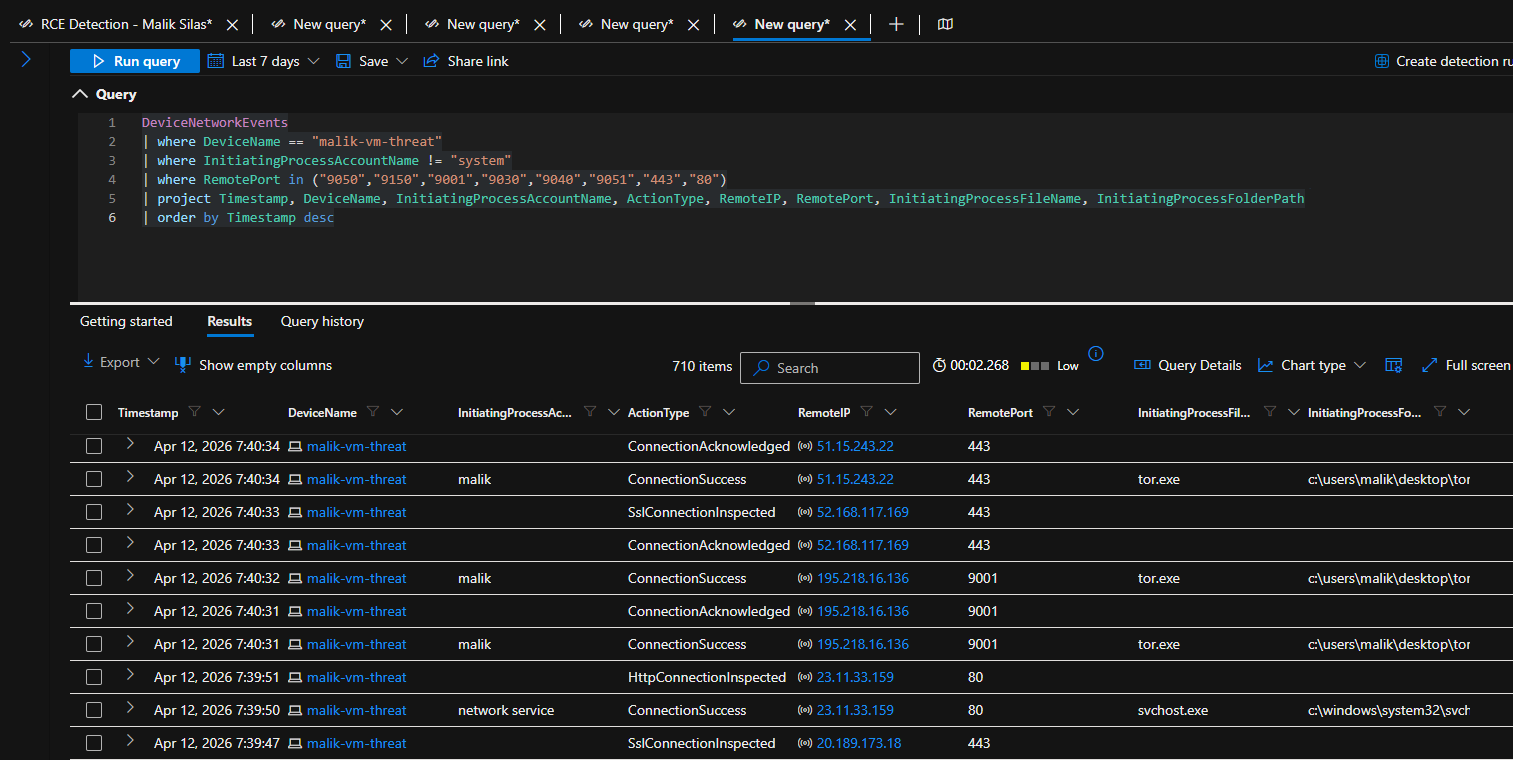The width and height of the screenshot is (1513, 760).
Task: Expand the collapsed left sidebar chevron
Action: point(26,60)
